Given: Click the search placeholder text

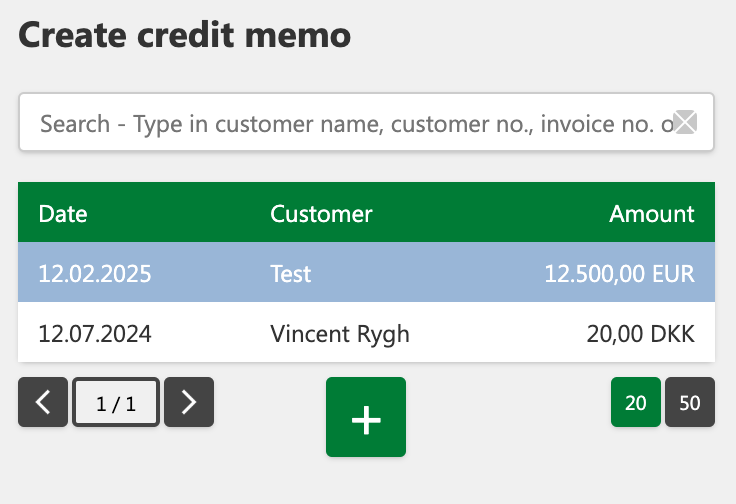Looking at the screenshot, I should pos(357,124).
